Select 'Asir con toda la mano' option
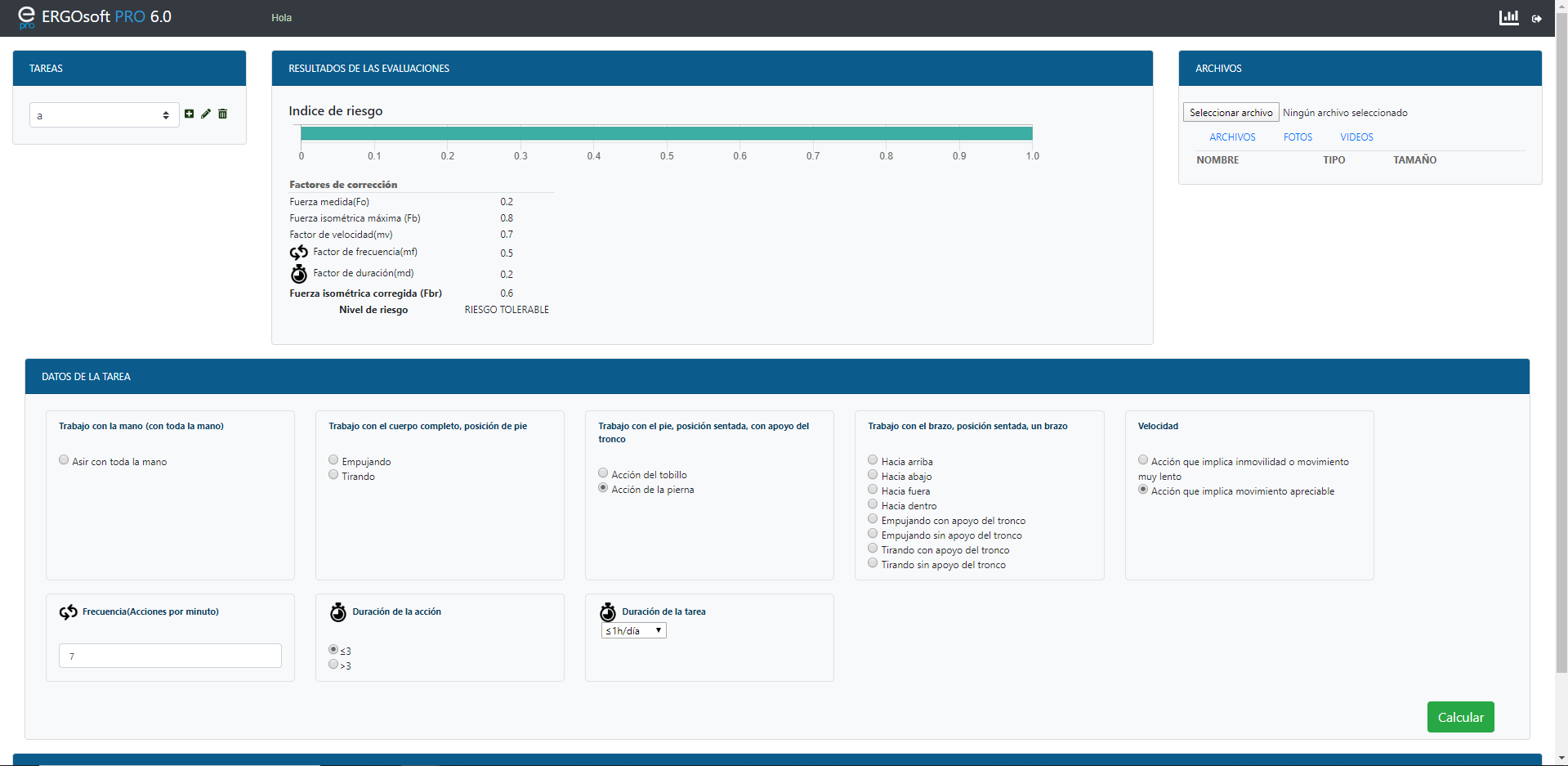The image size is (1568, 766). pos(64,460)
